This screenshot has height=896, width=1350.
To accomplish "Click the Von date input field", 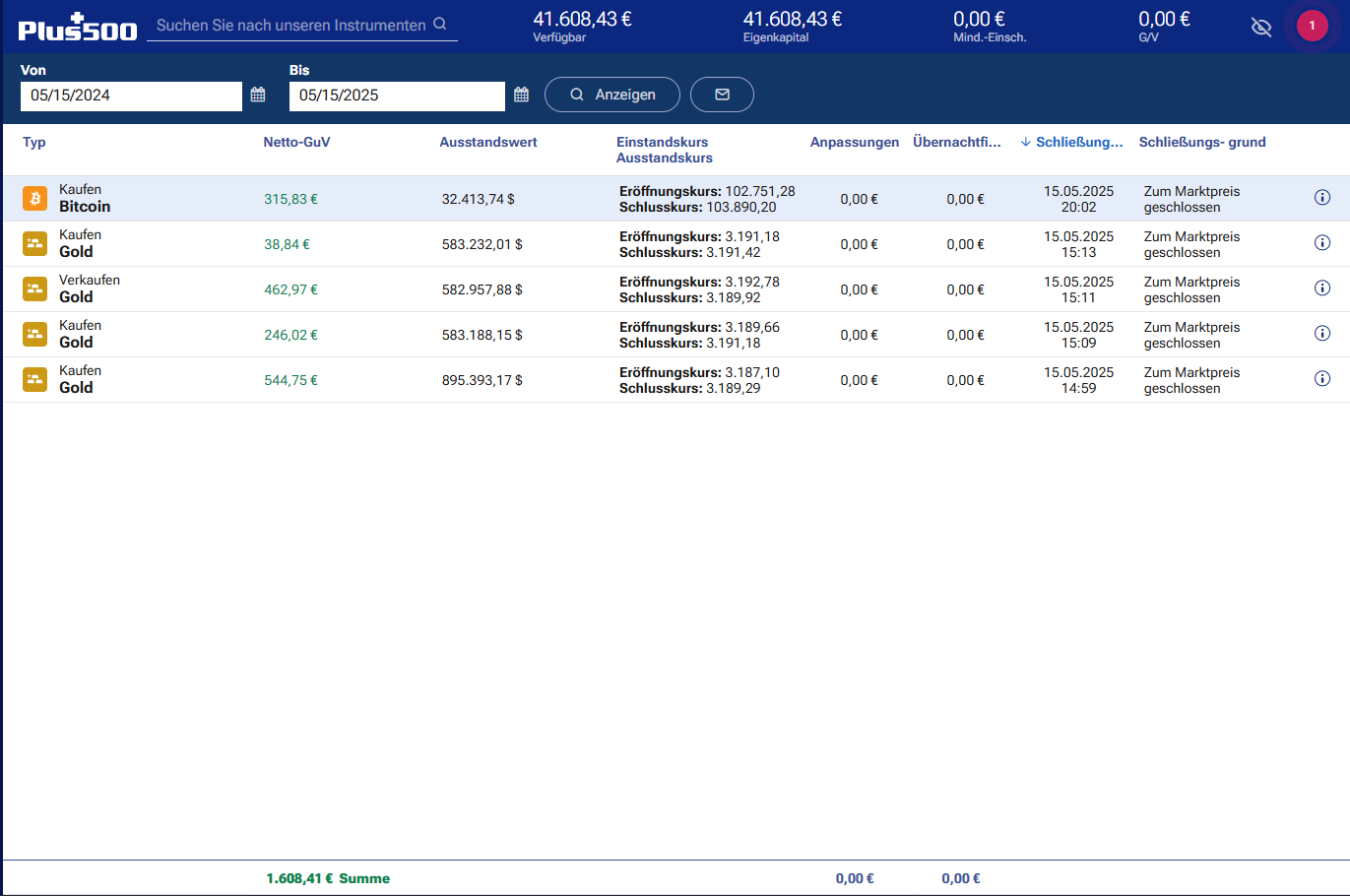I will tap(131, 96).
